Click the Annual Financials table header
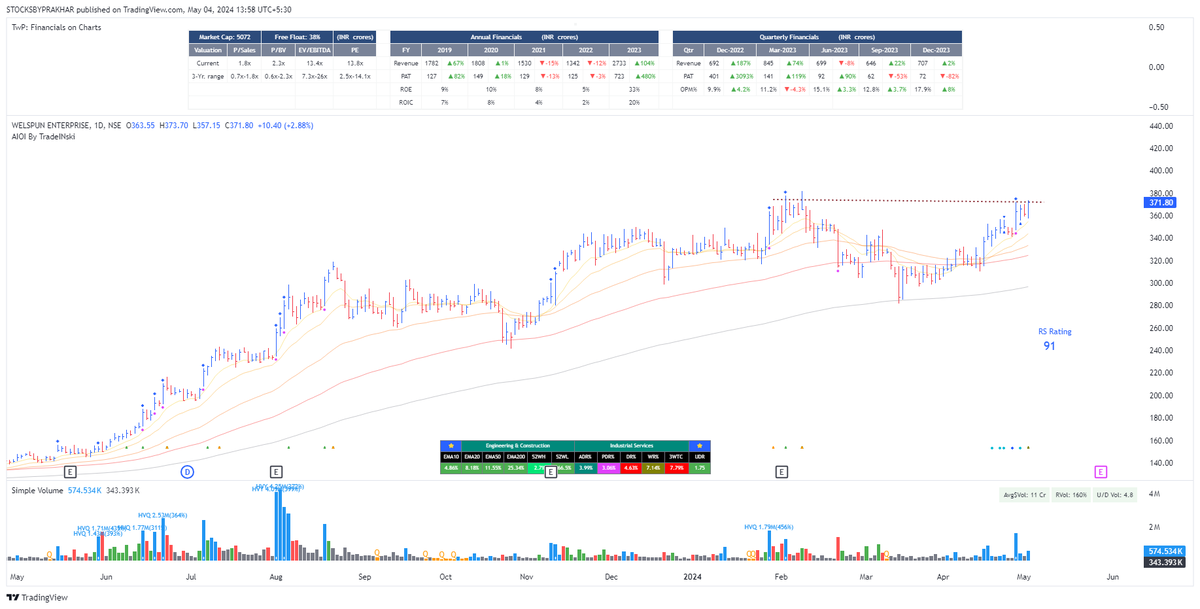The image size is (1200, 609). [x=525, y=37]
